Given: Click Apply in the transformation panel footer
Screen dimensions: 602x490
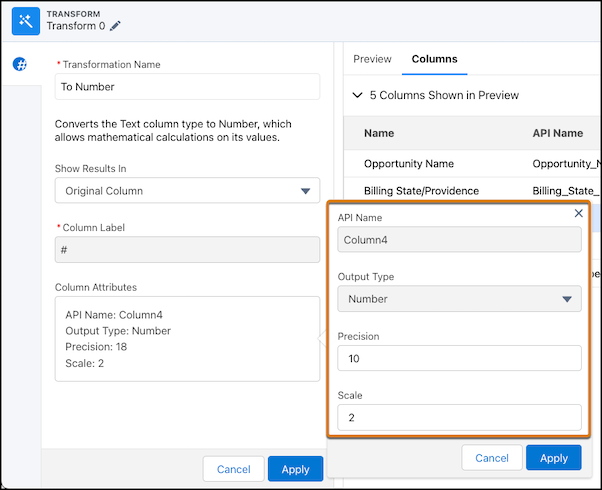Looking at the screenshot, I should pyautogui.click(x=295, y=469).
